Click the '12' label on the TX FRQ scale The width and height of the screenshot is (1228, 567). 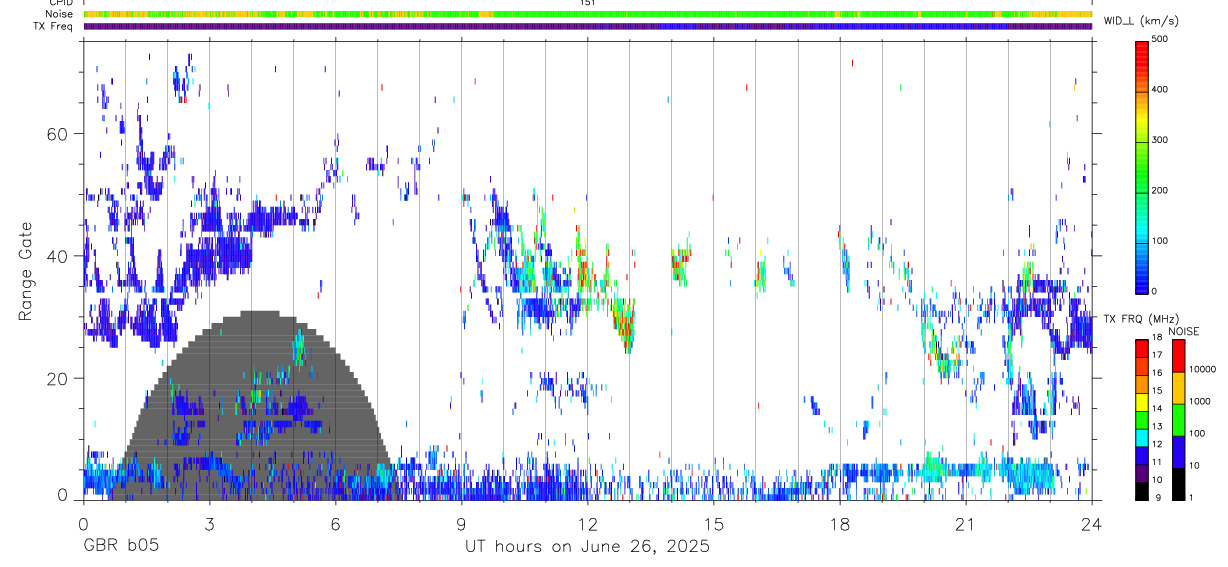coord(1156,445)
